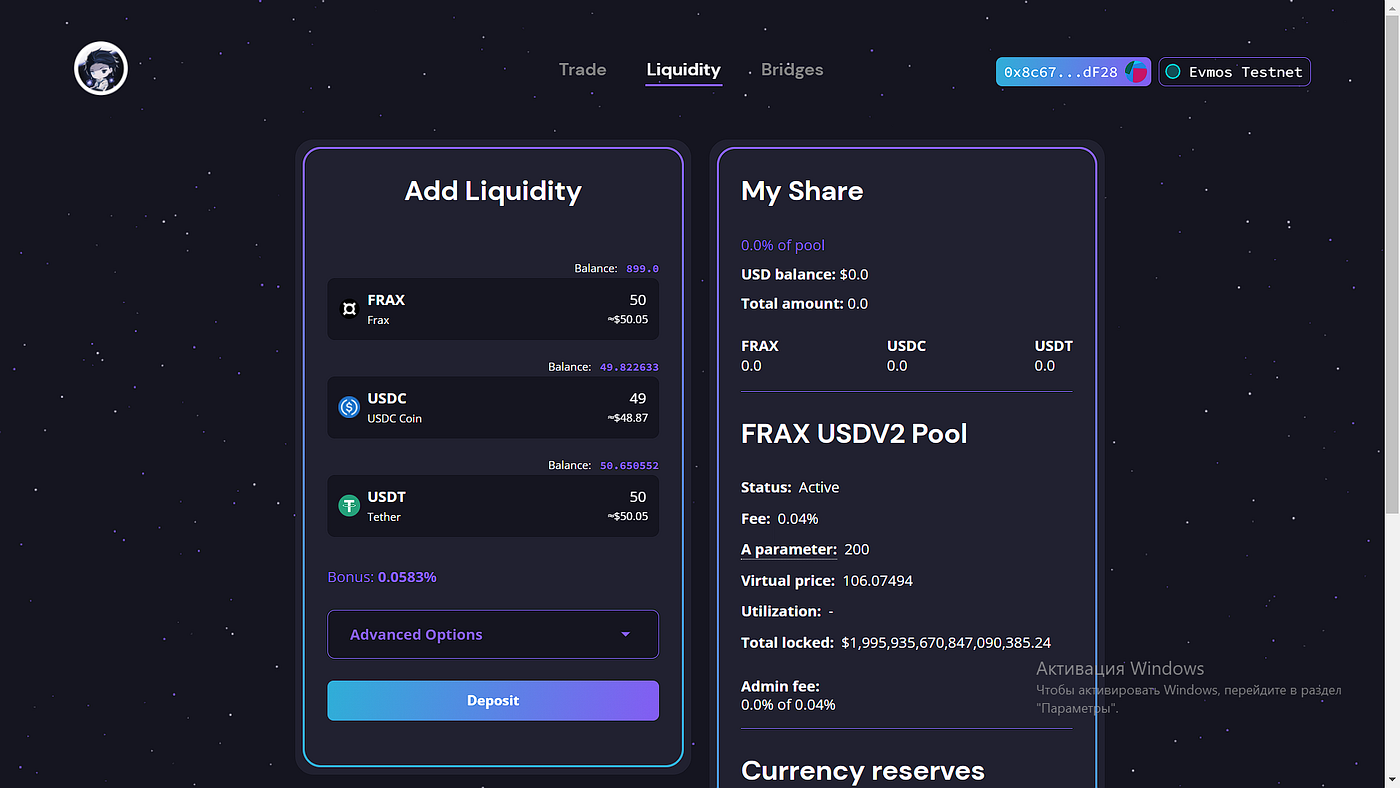The height and width of the screenshot is (788, 1400).
Task: Click the My Share heading
Action: 802,191
